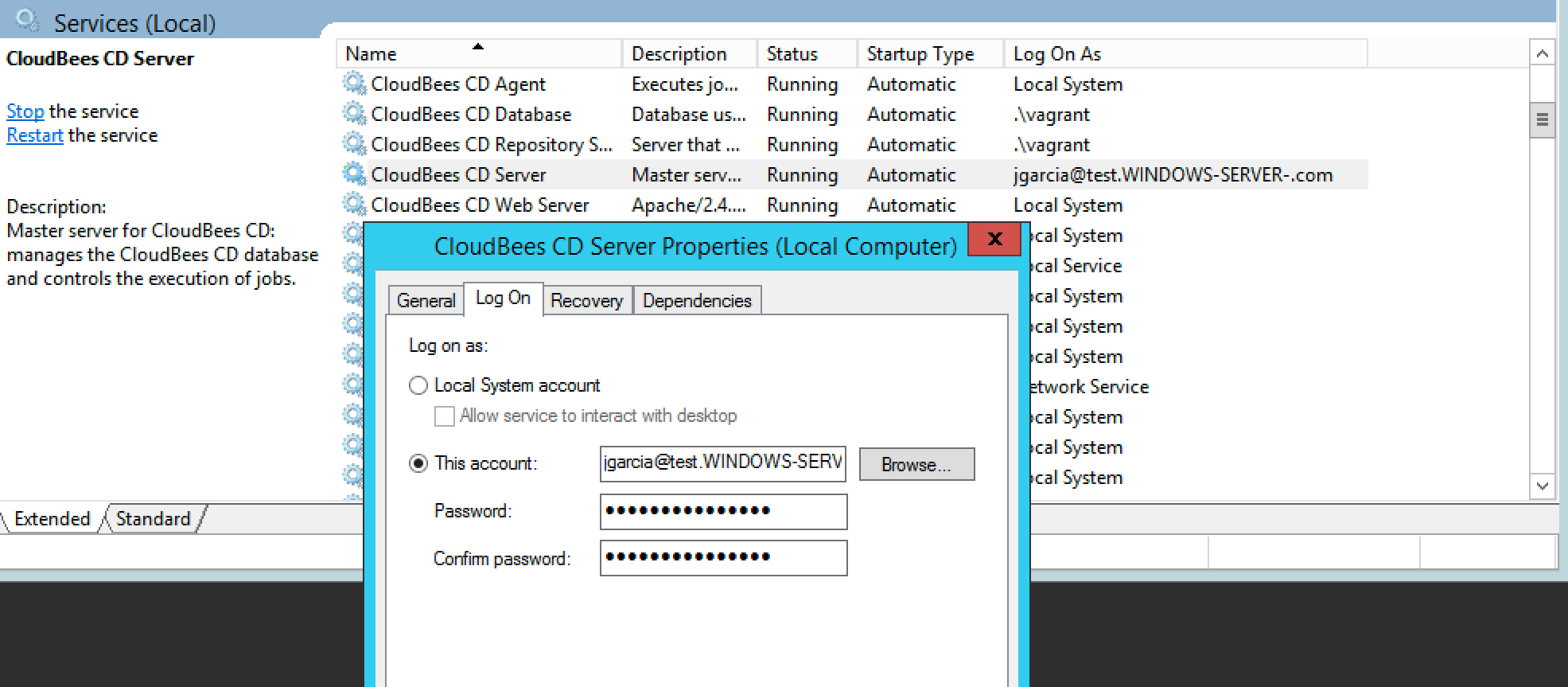Click the Database us... description cell
Viewport: 1568px width, 687px height.
click(x=689, y=114)
